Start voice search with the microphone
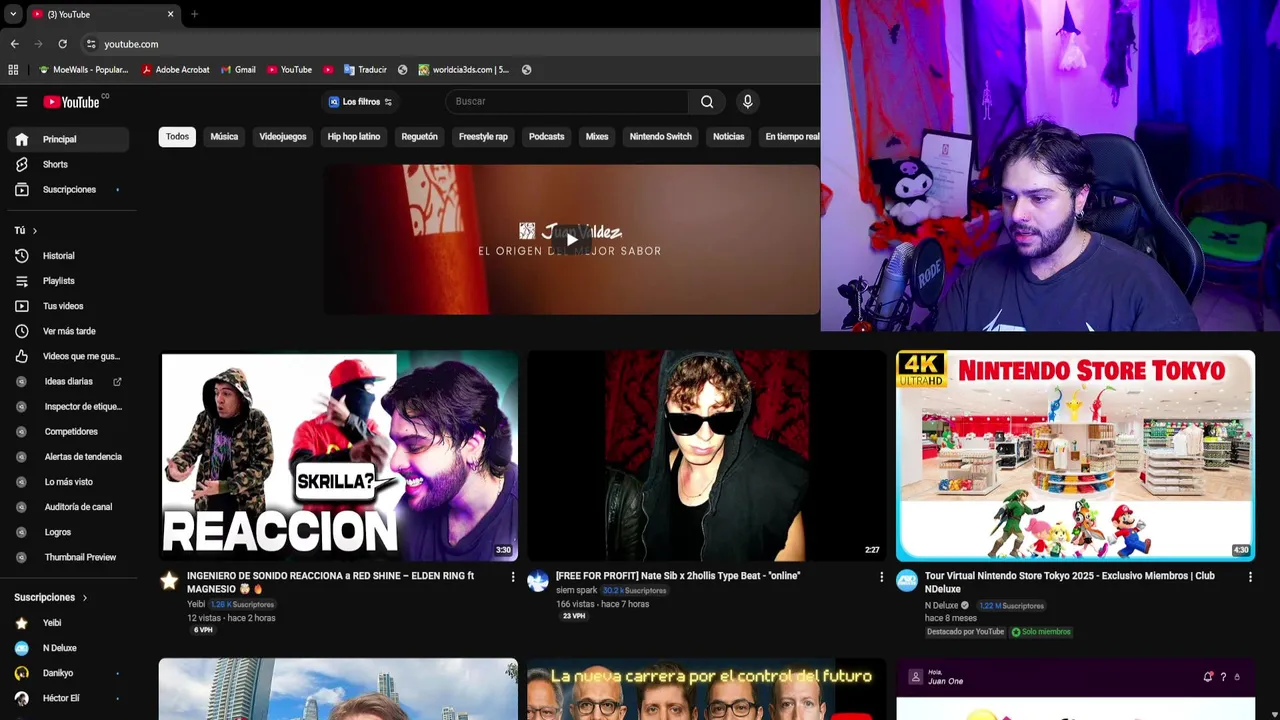This screenshot has height=720, width=1280. pos(747,101)
